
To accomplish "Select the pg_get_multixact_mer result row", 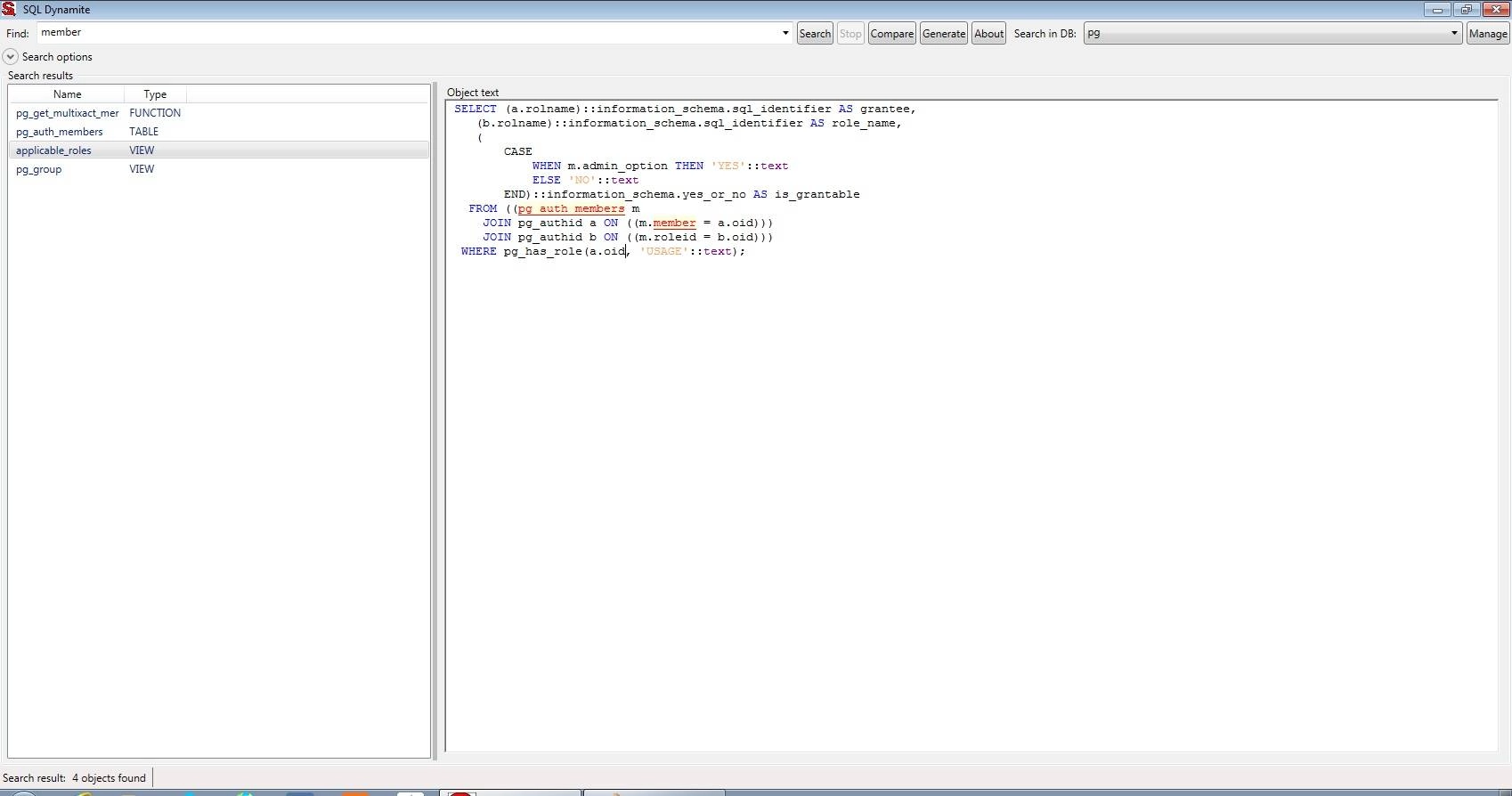I will click(219, 113).
